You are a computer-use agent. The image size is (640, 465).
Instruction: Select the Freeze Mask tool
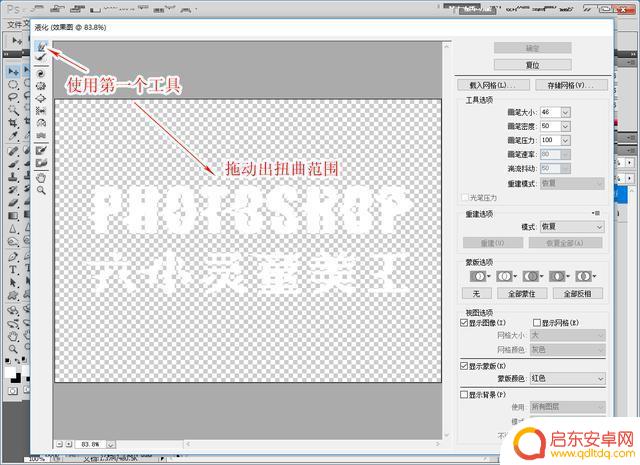point(41,151)
